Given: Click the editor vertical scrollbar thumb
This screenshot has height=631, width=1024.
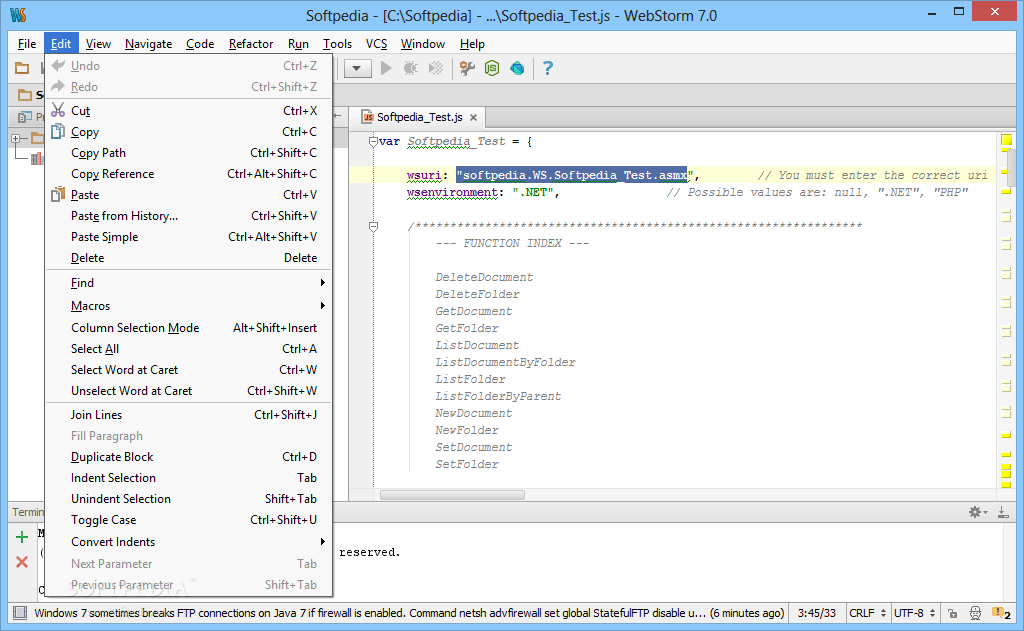Looking at the screenshot, I should click(x=1013, y=168).
